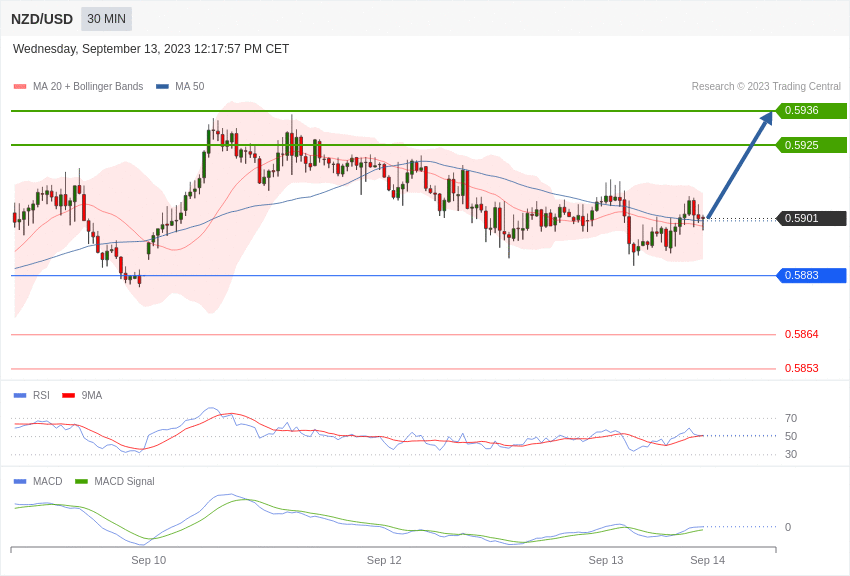850x576 pixels.
Task: Click the RSI 30 axis value
Action: pos(791,455)
